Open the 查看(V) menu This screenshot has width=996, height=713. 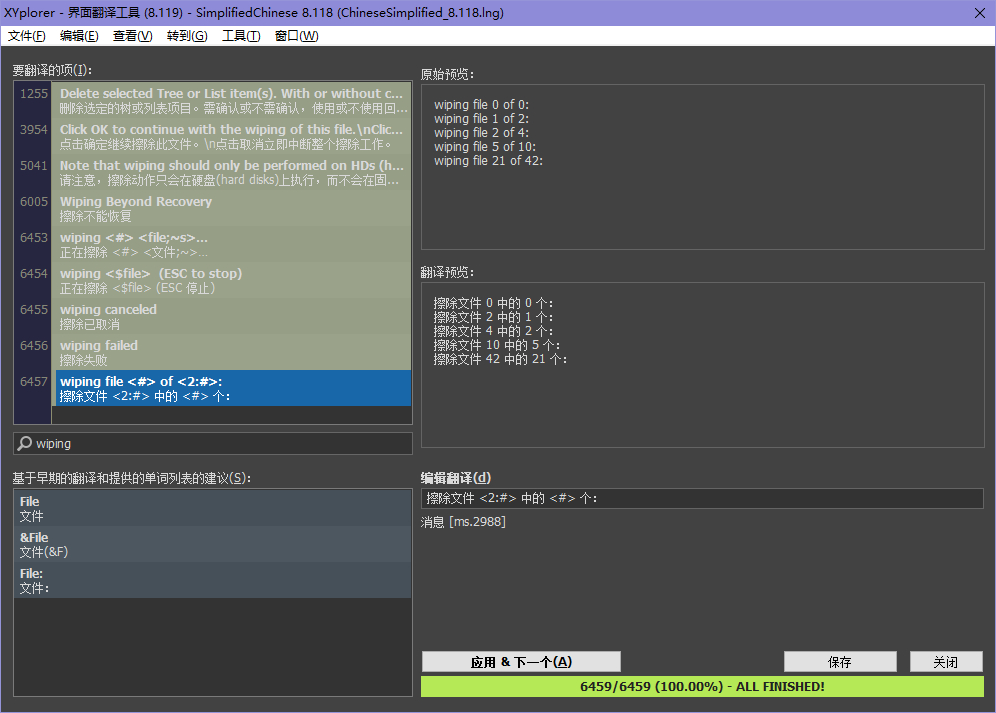[133, 36]
